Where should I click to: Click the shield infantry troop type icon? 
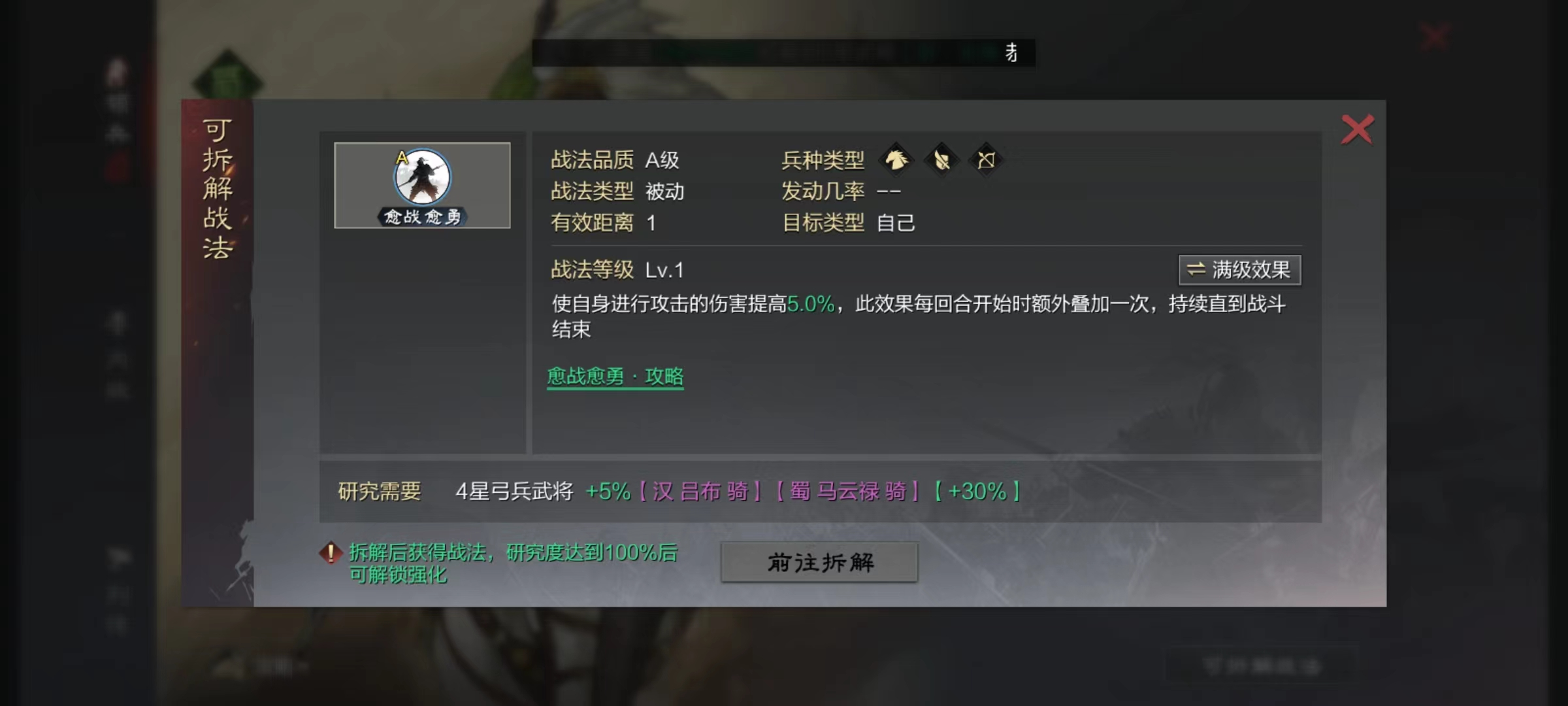point(941,160)
